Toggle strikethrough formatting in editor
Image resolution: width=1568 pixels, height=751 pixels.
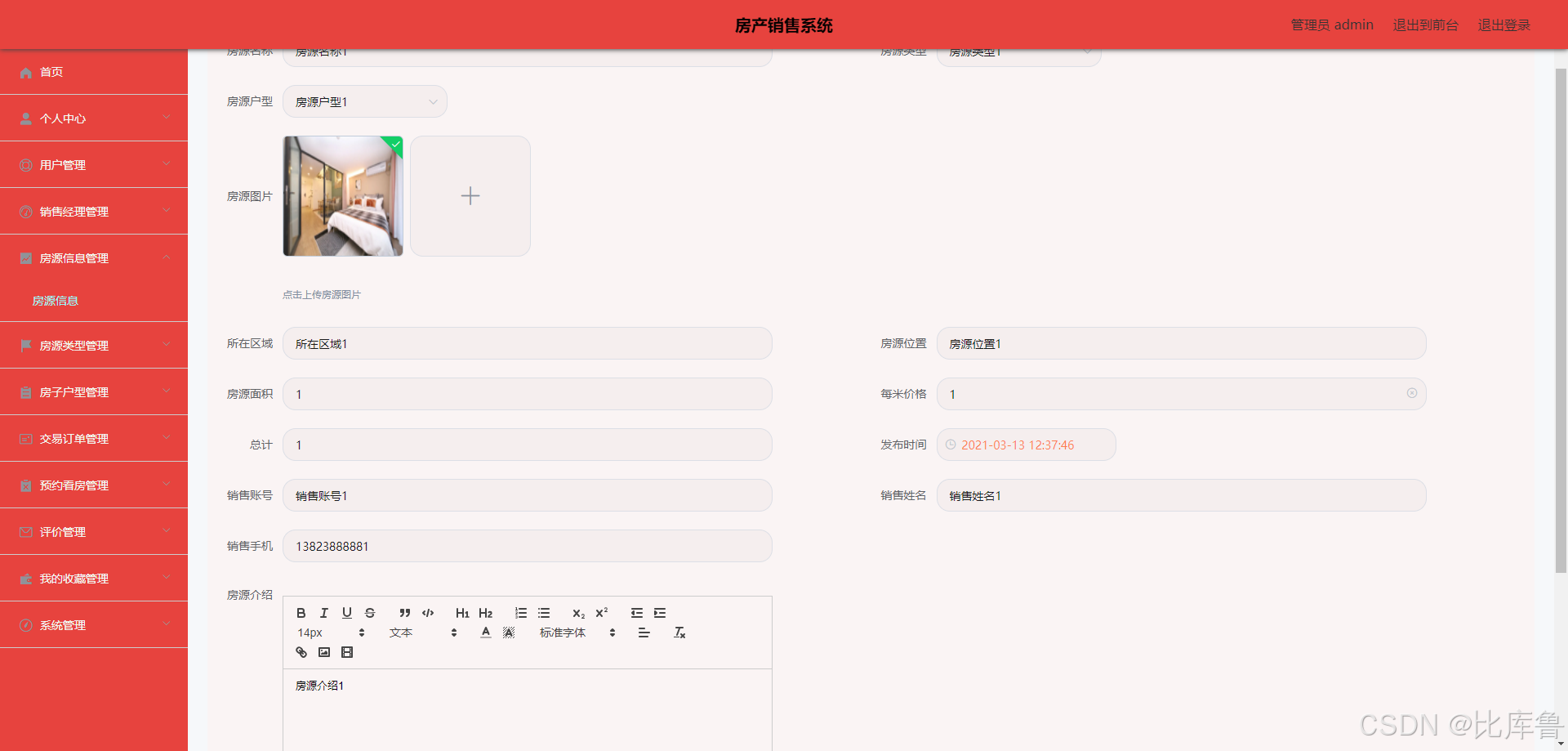point(370,613)
